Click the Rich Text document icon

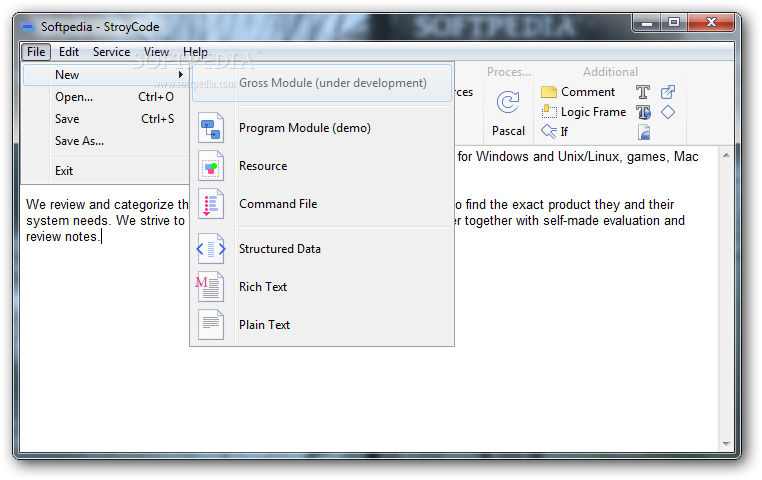(210, 287)
